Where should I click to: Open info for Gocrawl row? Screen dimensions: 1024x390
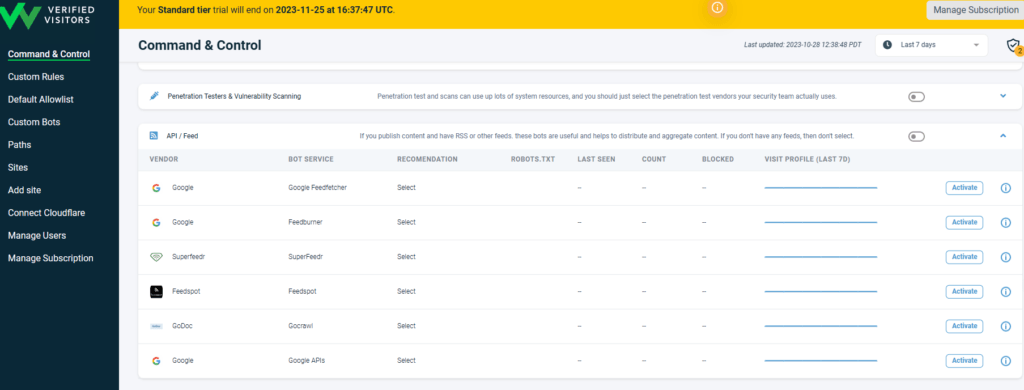[1006, 326]
